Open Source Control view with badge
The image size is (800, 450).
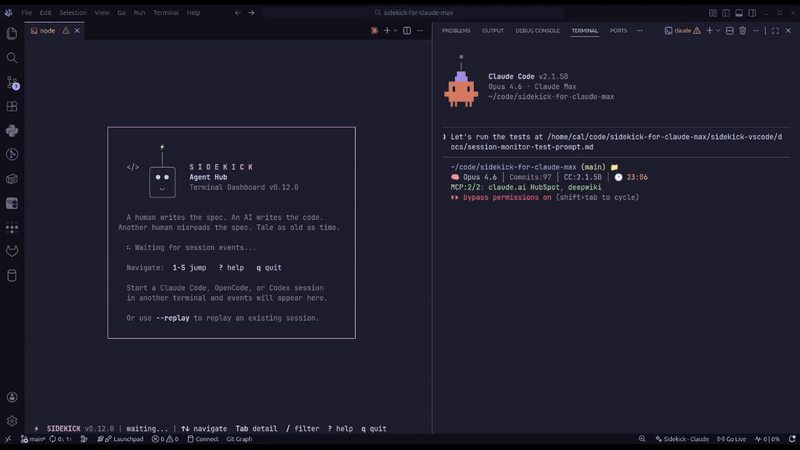pos(12,83)
